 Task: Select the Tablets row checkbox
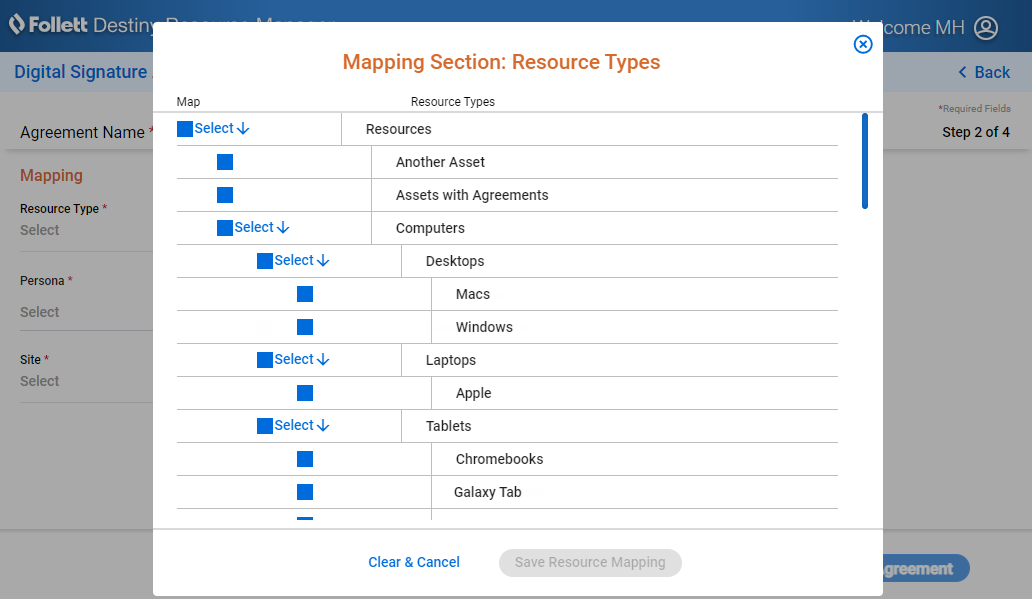tap(265, 426)
